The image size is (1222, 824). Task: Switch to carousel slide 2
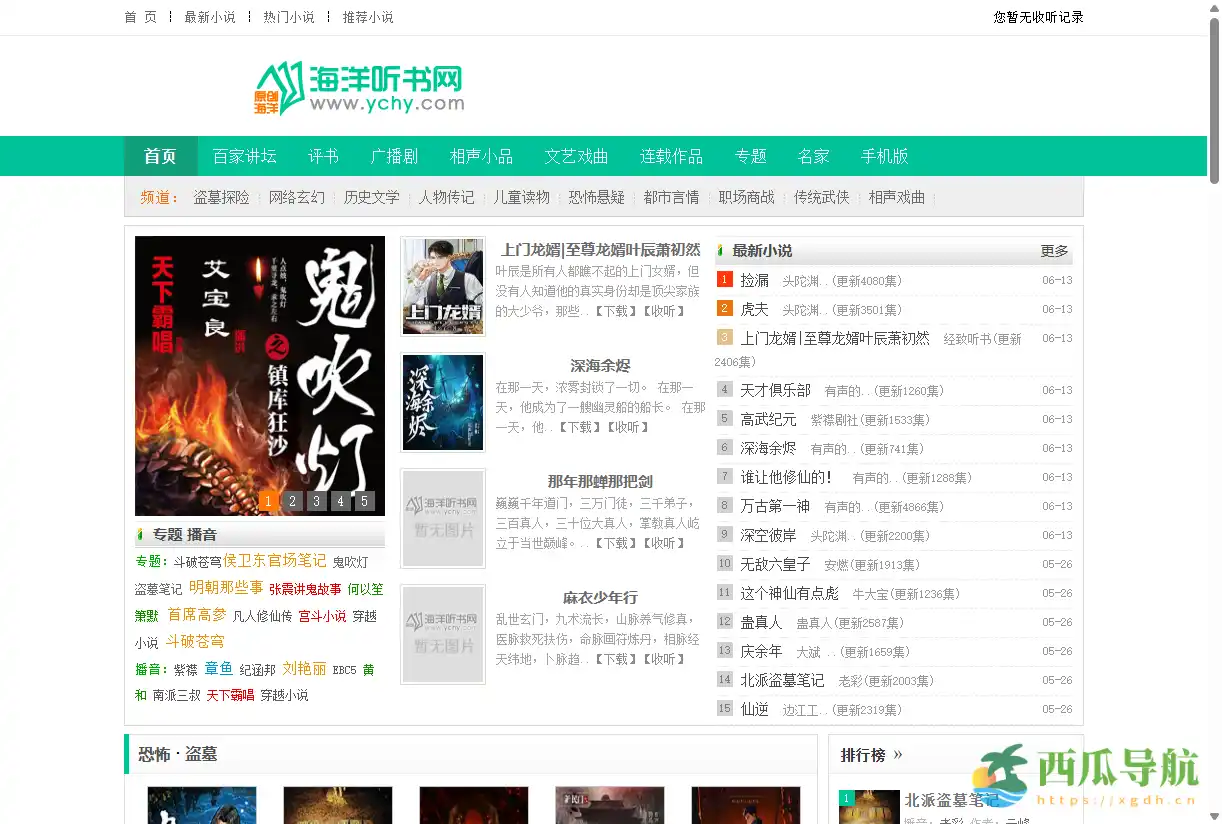(293, 501)
